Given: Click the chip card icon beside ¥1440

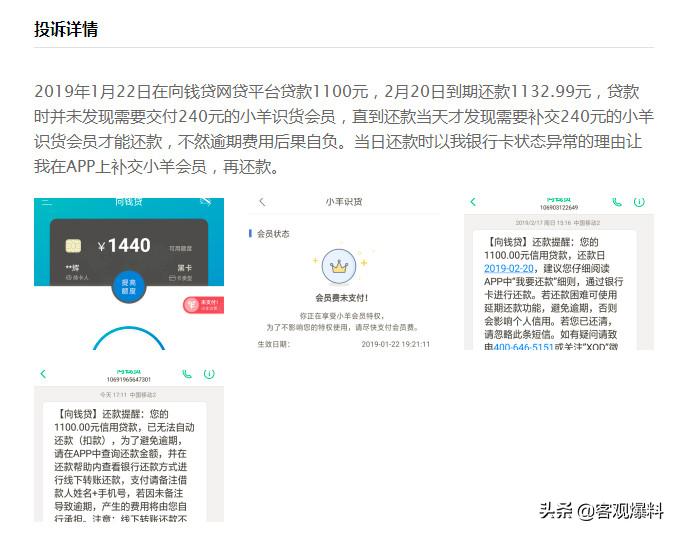Looking at the screenshot, I should click(73, 246).
